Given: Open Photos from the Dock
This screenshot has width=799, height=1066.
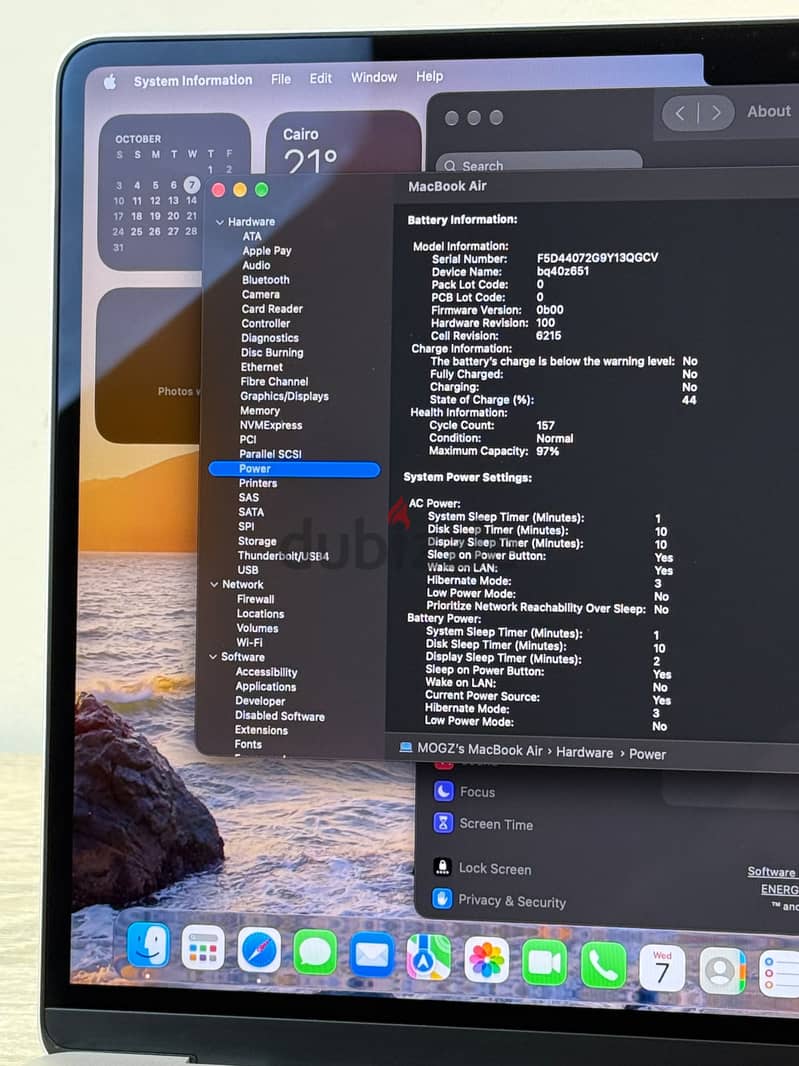Looking at the screenshot, I should click(x=486, y=960).
